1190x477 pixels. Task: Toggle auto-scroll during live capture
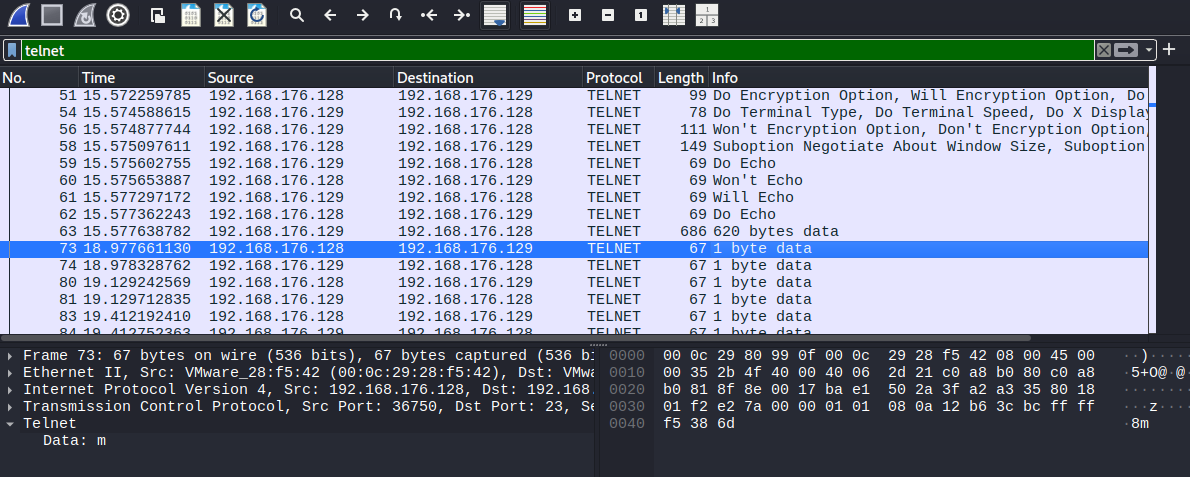tap(496, 15)
